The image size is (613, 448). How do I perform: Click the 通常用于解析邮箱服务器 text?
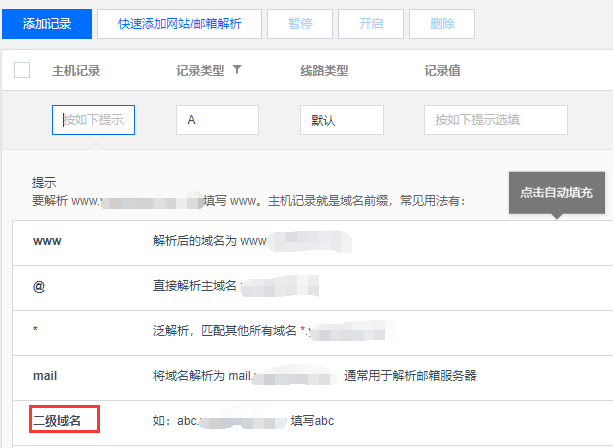(x=410, y=376)
